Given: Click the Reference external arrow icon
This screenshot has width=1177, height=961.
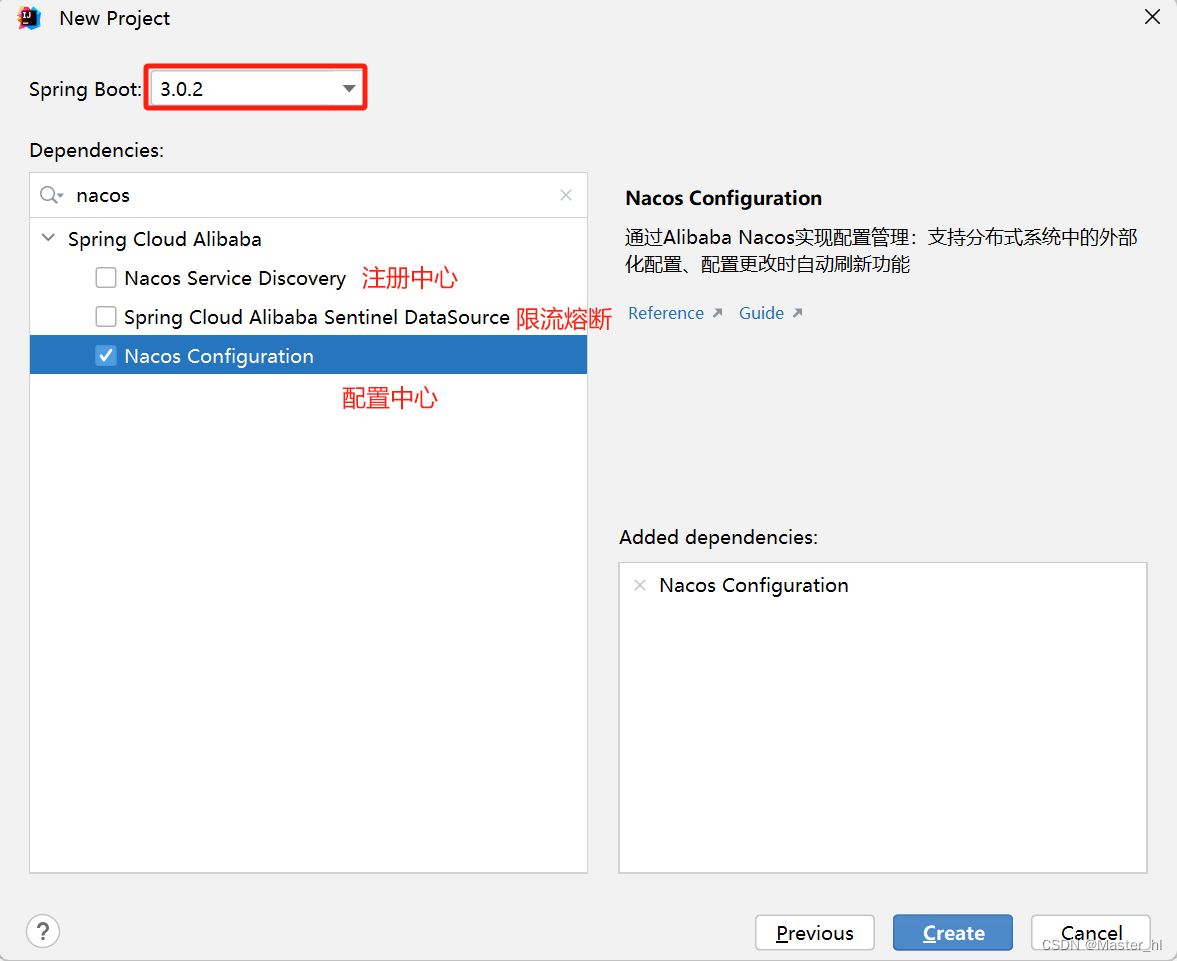Looking at the screenshot, I should point(718,313).
